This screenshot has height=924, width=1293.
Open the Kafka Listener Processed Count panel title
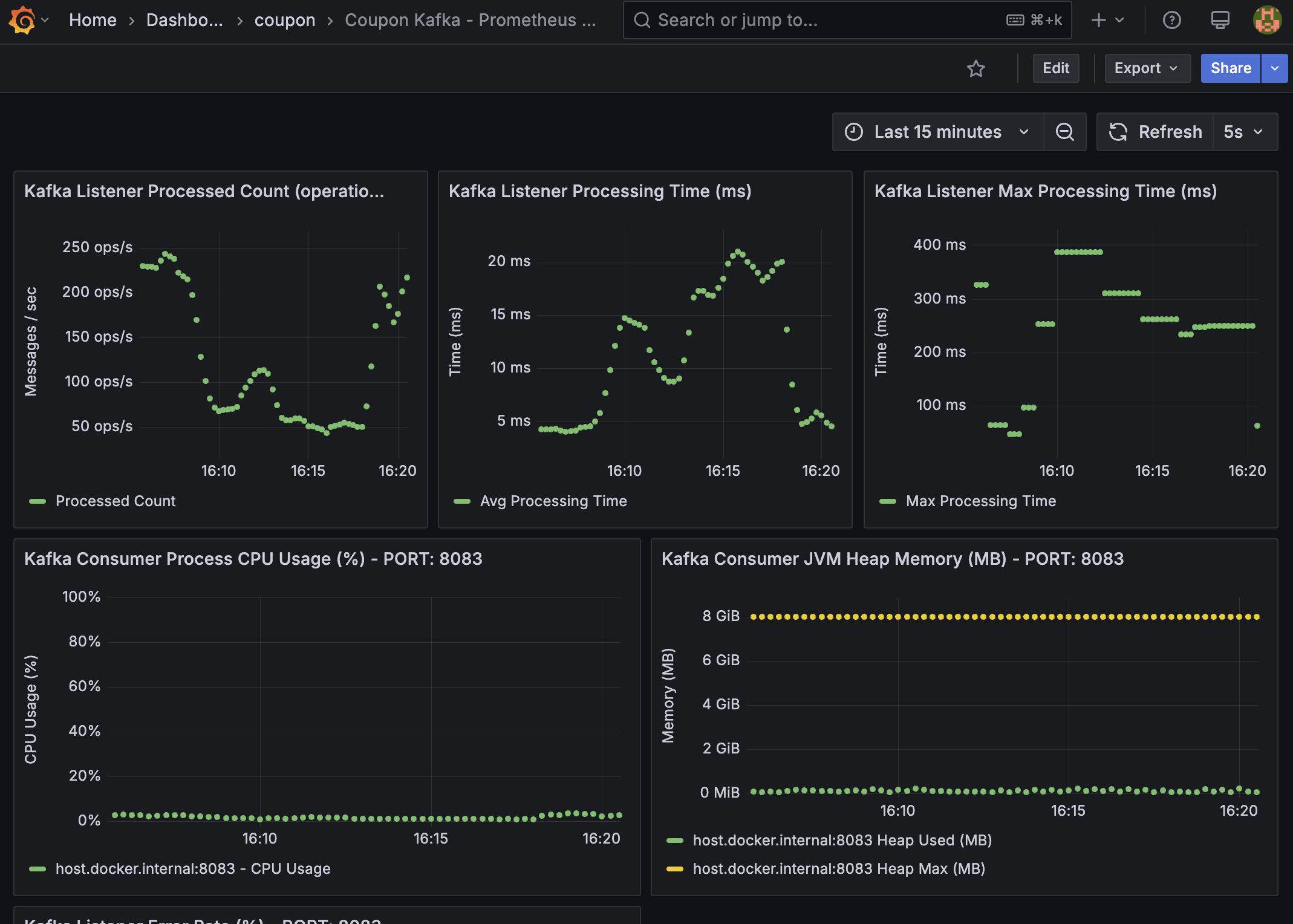pos(204,191)
